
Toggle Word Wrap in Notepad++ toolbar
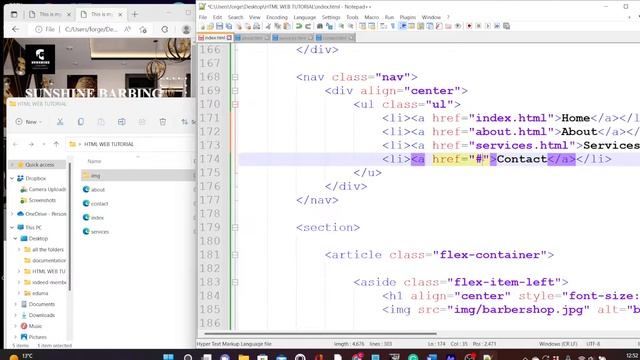point(383,26)
